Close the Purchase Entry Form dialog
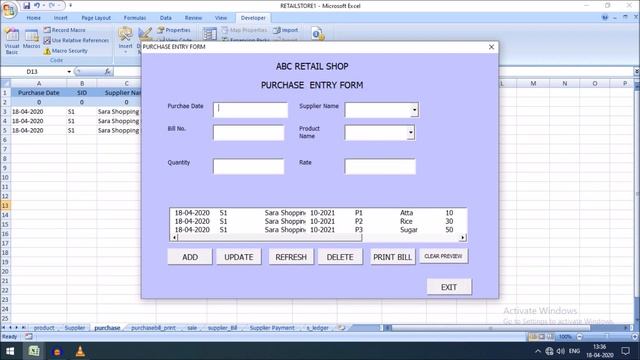The height and width of the screenshot is (360, 640). [x=491, y=47]
